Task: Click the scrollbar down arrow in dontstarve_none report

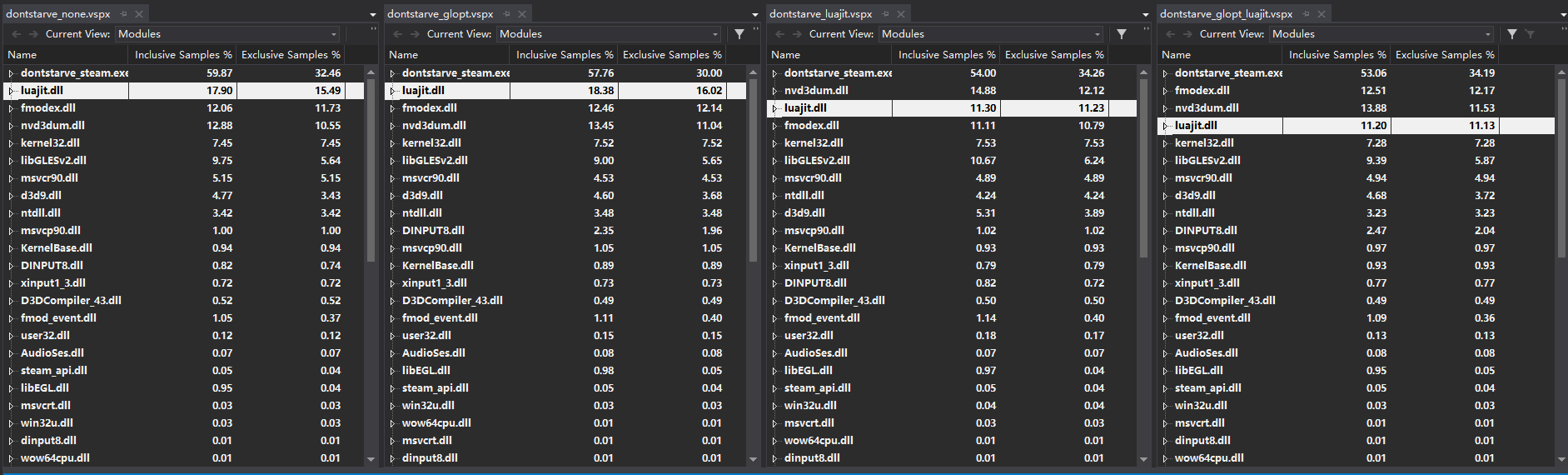Action: point(371,459)
